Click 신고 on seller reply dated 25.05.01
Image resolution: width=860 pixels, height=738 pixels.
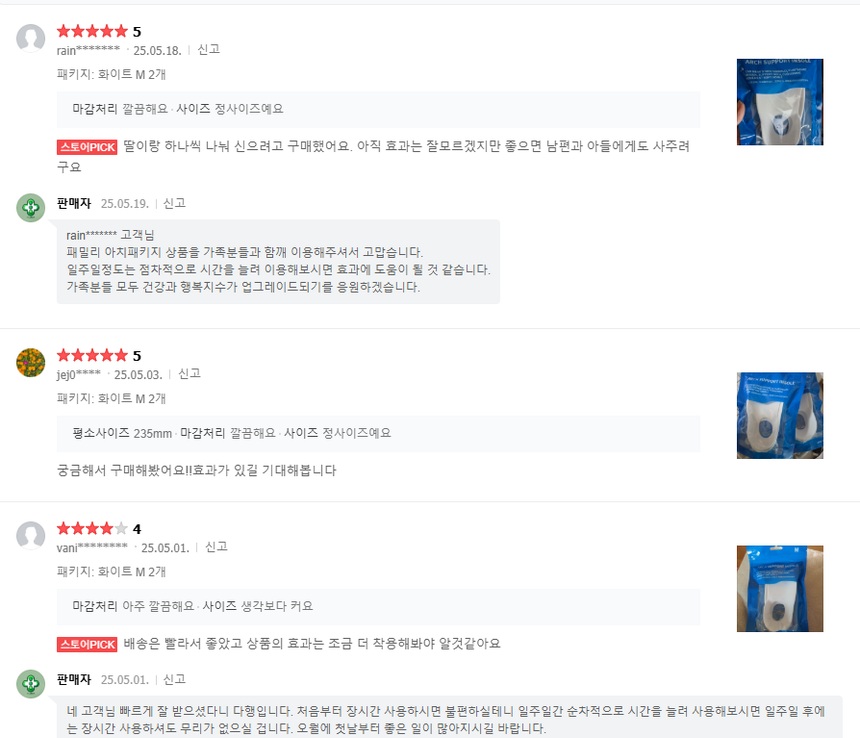tap(174, 680)
